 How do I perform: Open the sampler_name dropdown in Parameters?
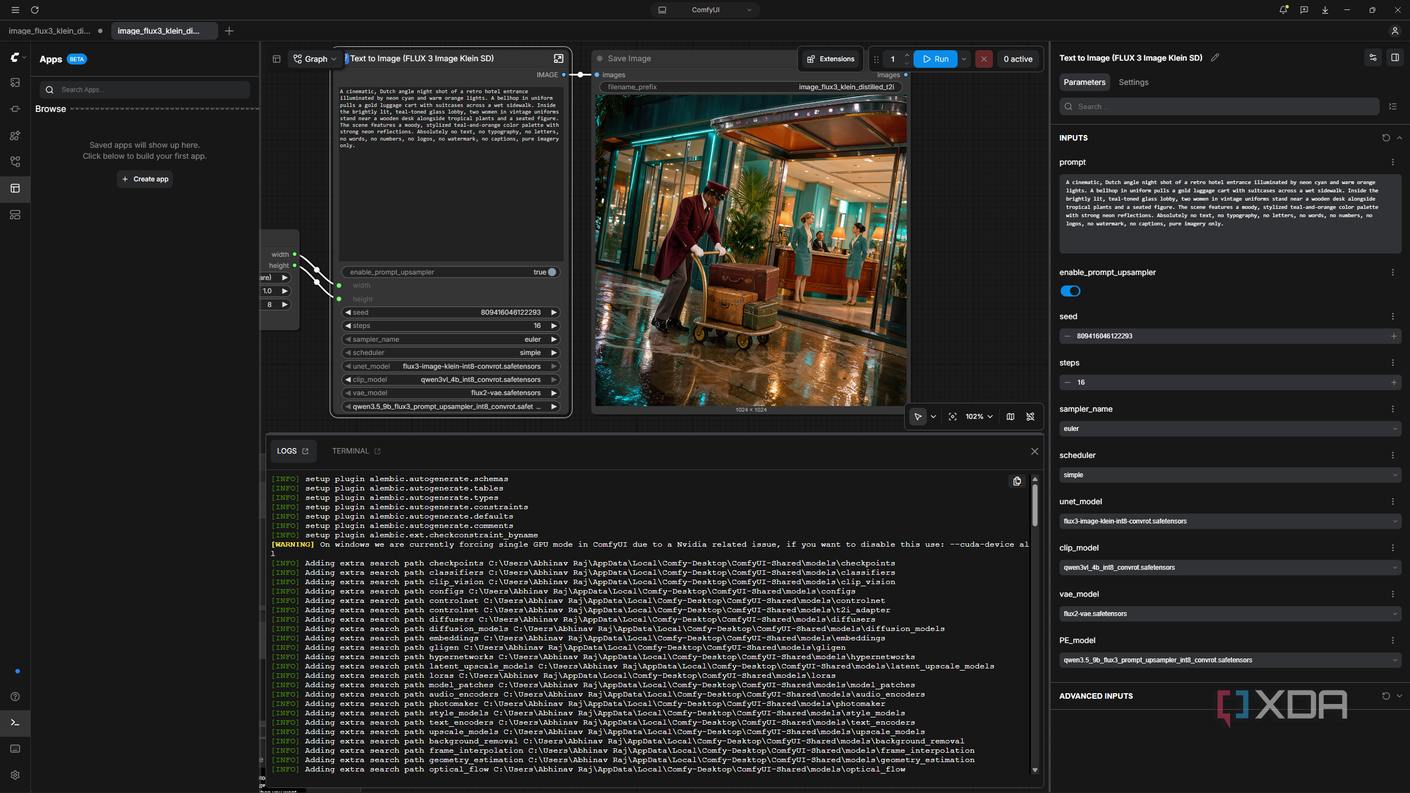[1229, 429]
